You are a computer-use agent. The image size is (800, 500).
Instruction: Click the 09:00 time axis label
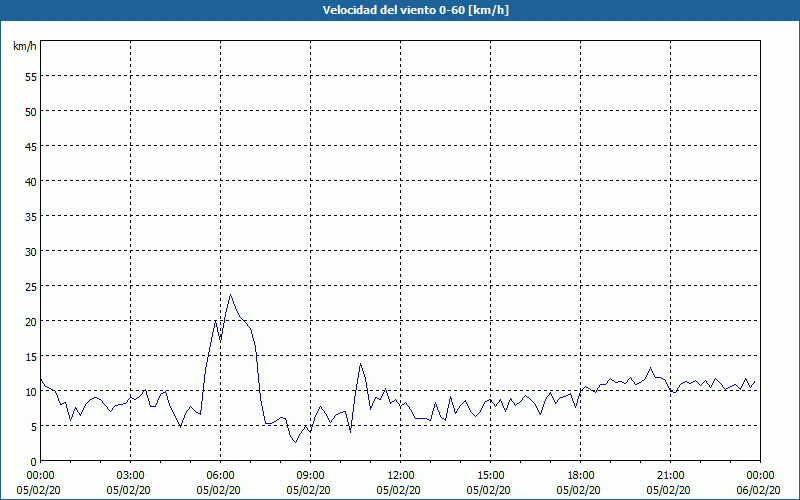(310, 476)
